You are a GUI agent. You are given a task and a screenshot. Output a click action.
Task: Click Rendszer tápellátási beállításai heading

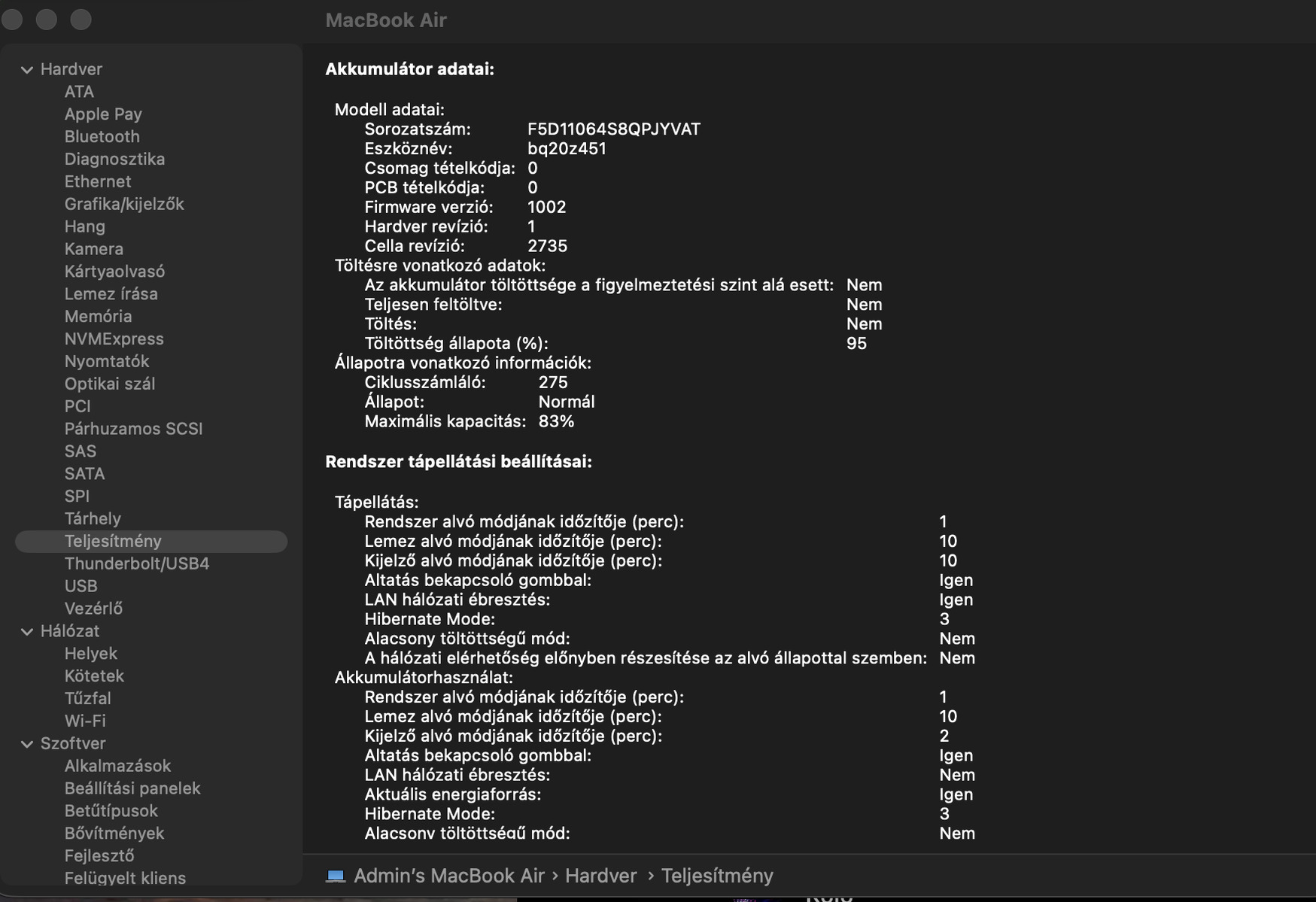(x=459, y=462)
